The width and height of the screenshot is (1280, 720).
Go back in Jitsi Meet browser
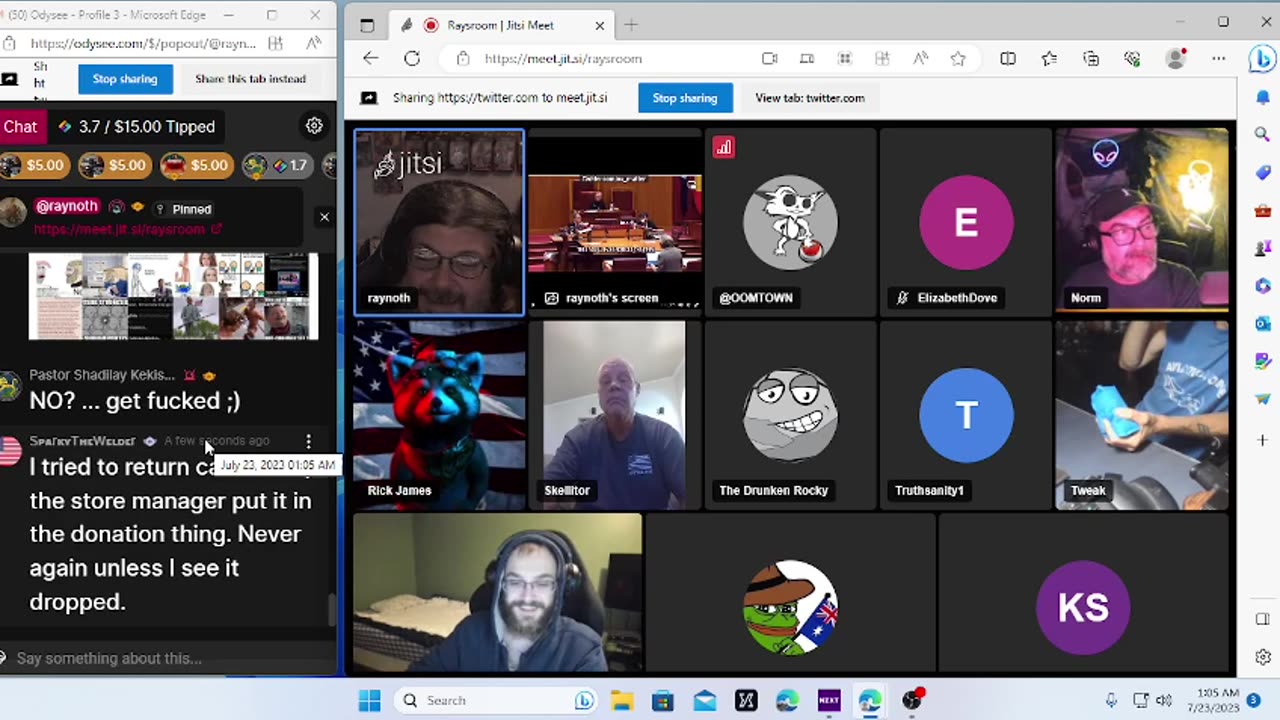click(371, 58)
